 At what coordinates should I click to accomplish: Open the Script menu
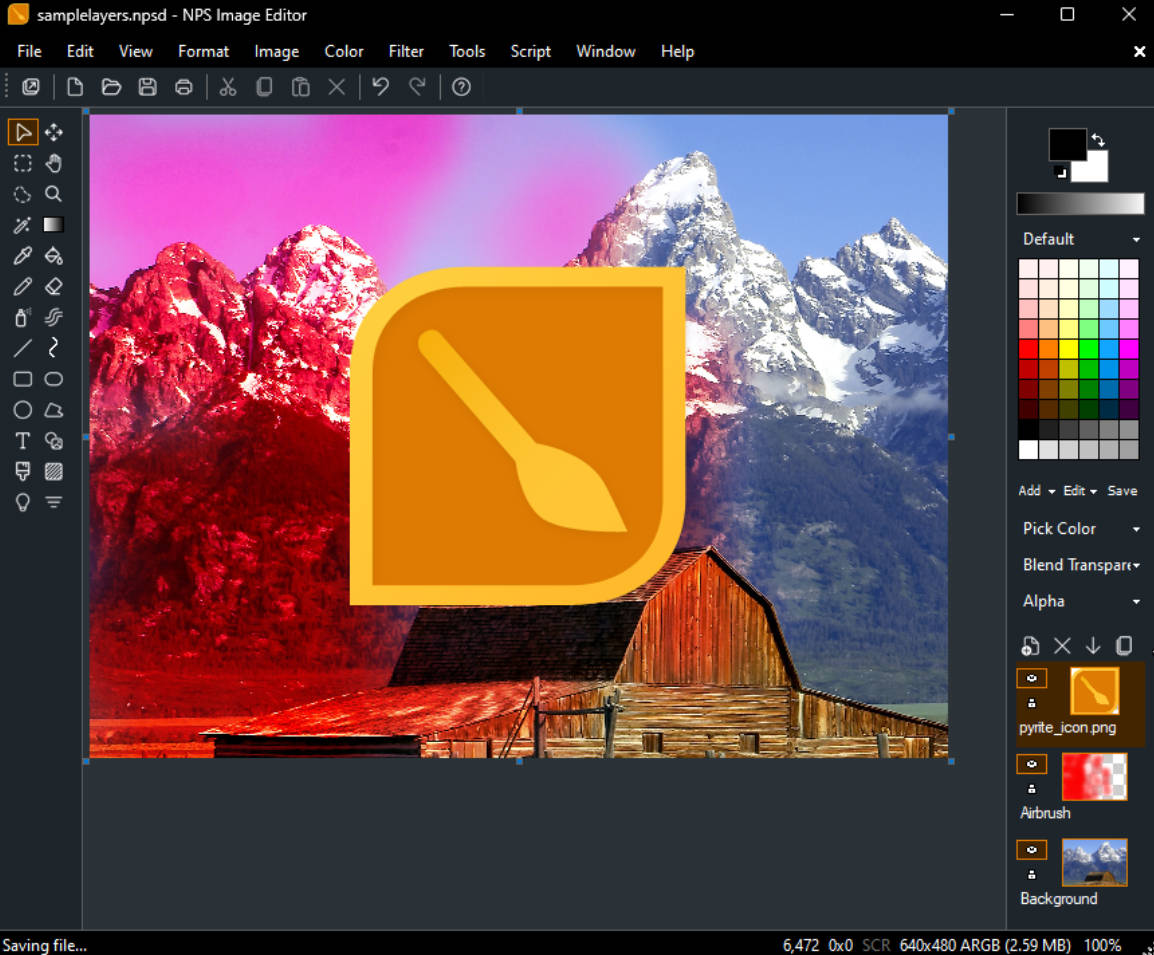531,52
